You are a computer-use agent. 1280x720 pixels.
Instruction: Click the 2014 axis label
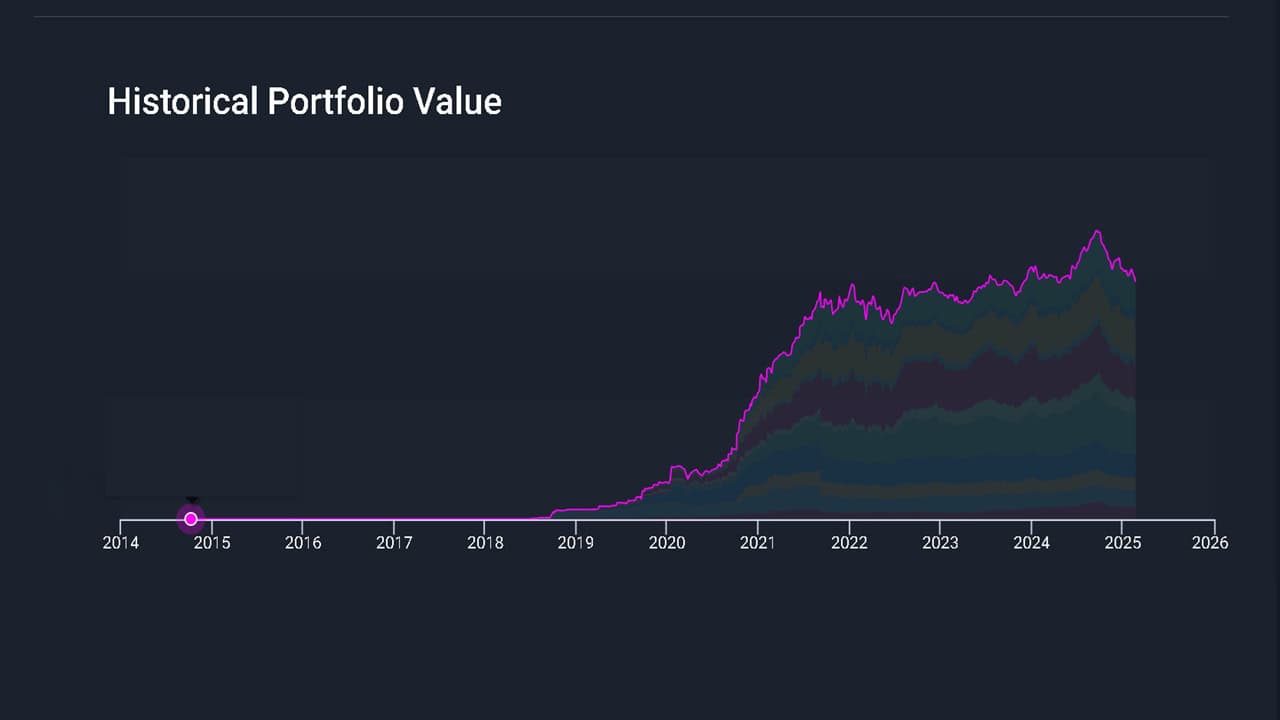point(121,543)
